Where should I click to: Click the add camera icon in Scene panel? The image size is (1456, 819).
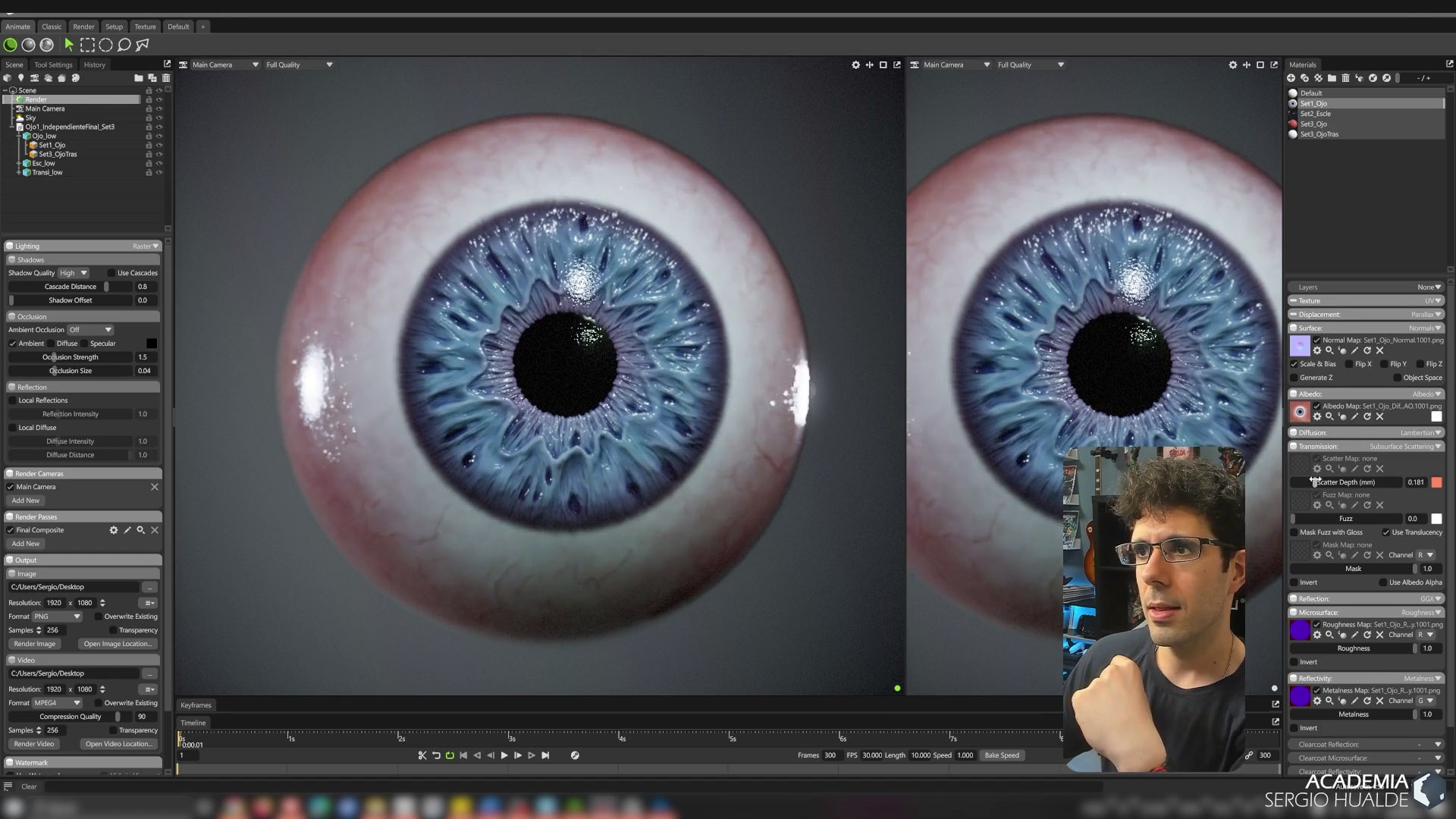35,77
